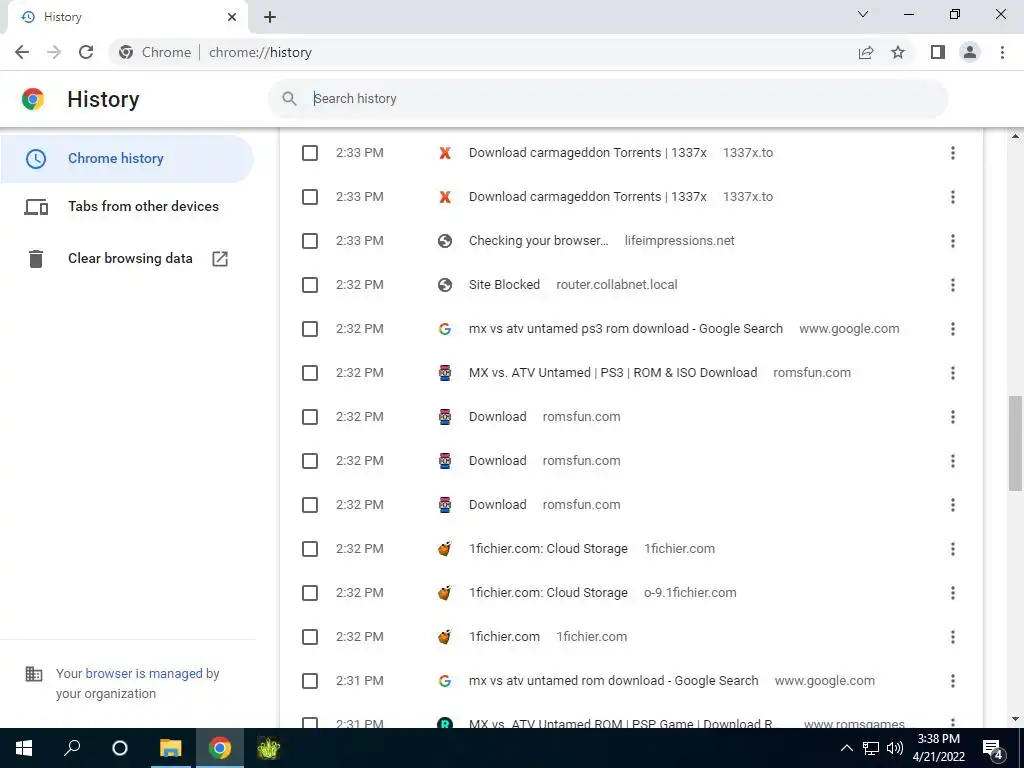The height and width of the screenshot is (768, 1024).
Task: Open more actions for o-9.1fichier.com entry
Action: pos(953,593)
